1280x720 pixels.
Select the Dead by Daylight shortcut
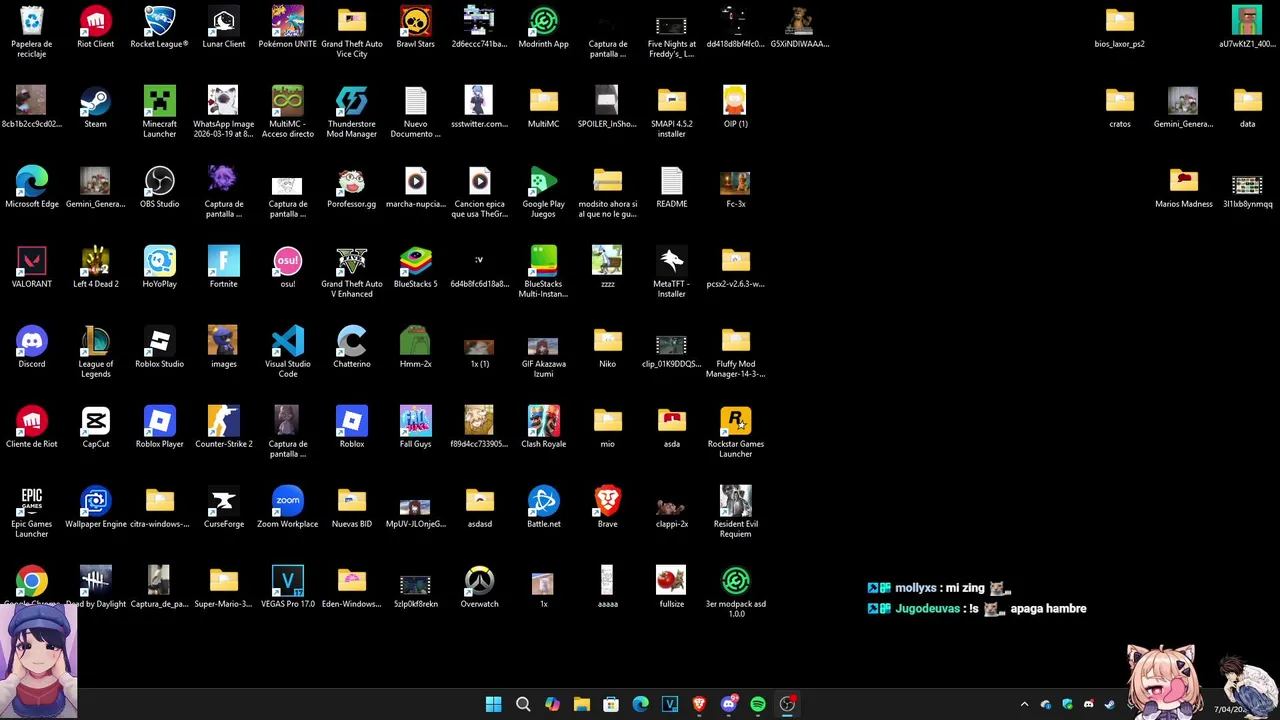[x=95, y=587]
